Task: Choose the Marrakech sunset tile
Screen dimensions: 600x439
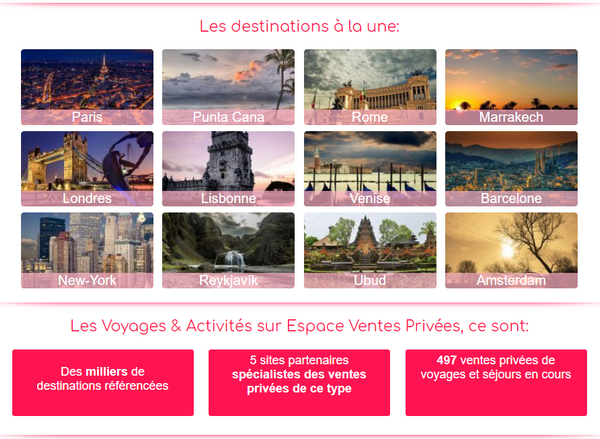Action: click(x=511, y=87)
